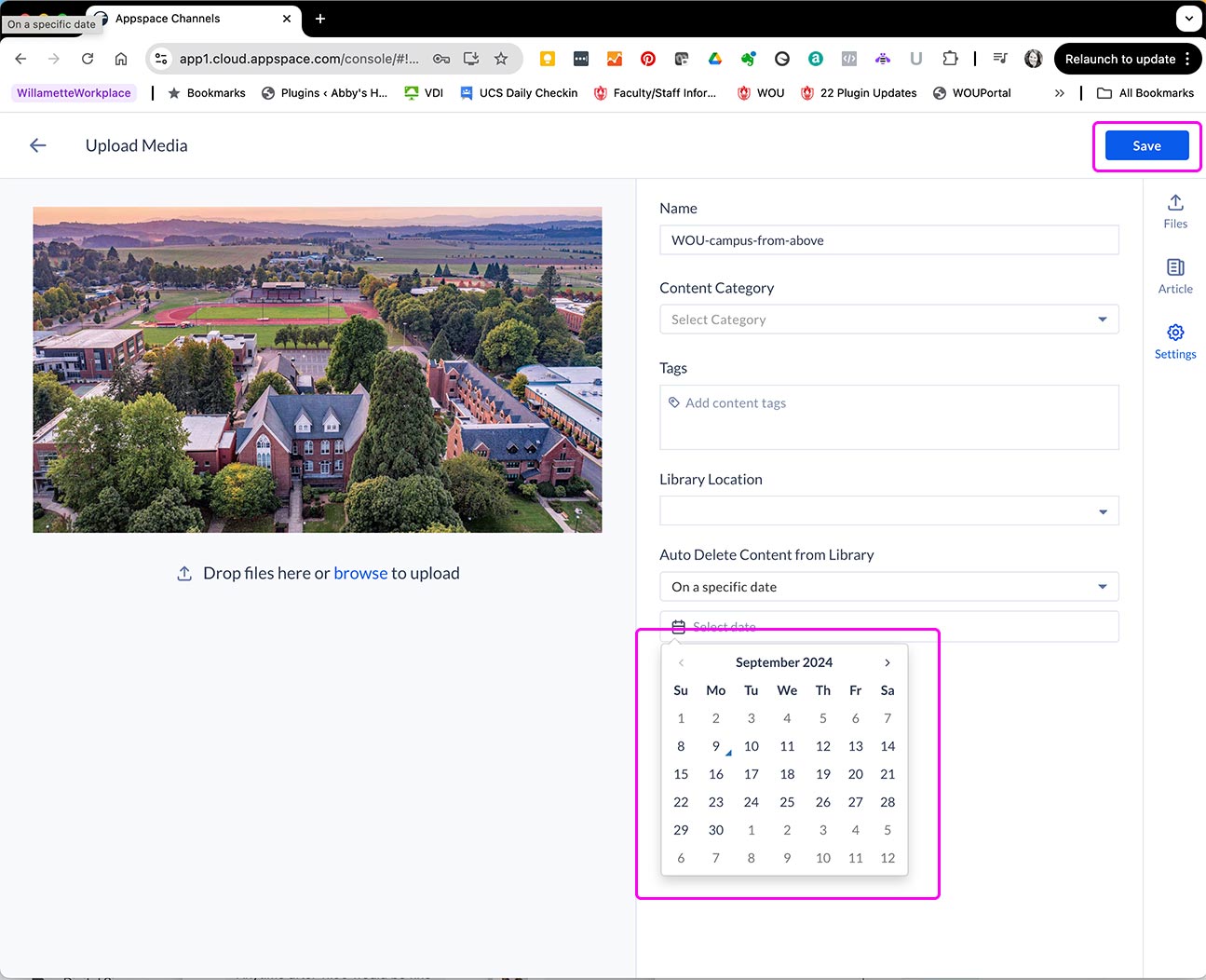Open the VDI bookmark
The width and height of the screenshot is (1206, 980).
tap(424, 93)
